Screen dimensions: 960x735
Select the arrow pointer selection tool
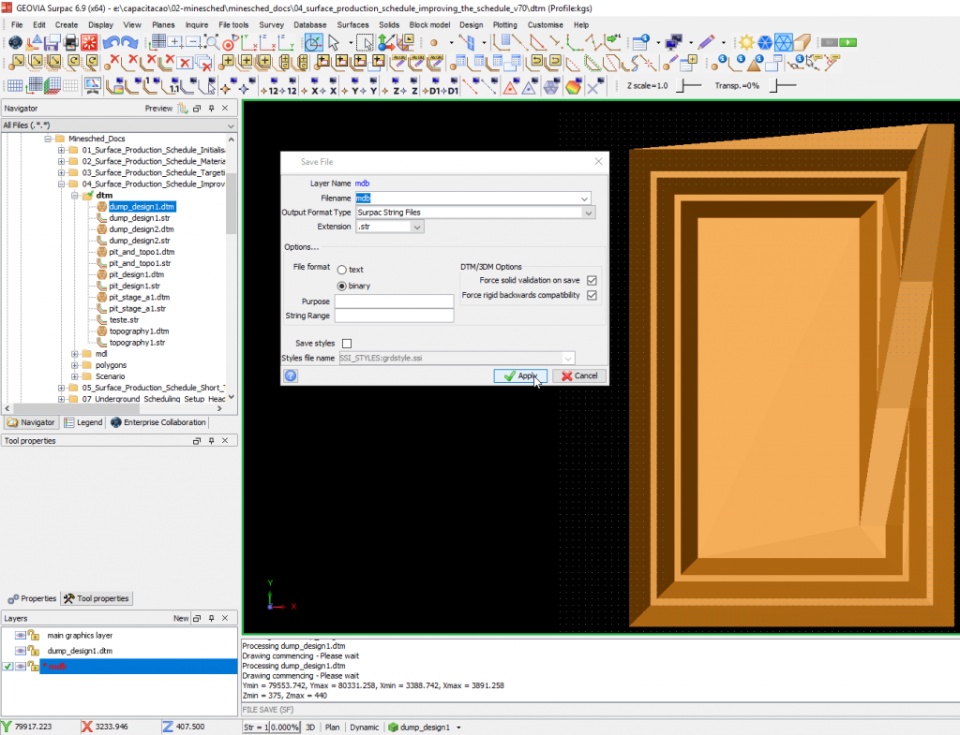(334, 43)
